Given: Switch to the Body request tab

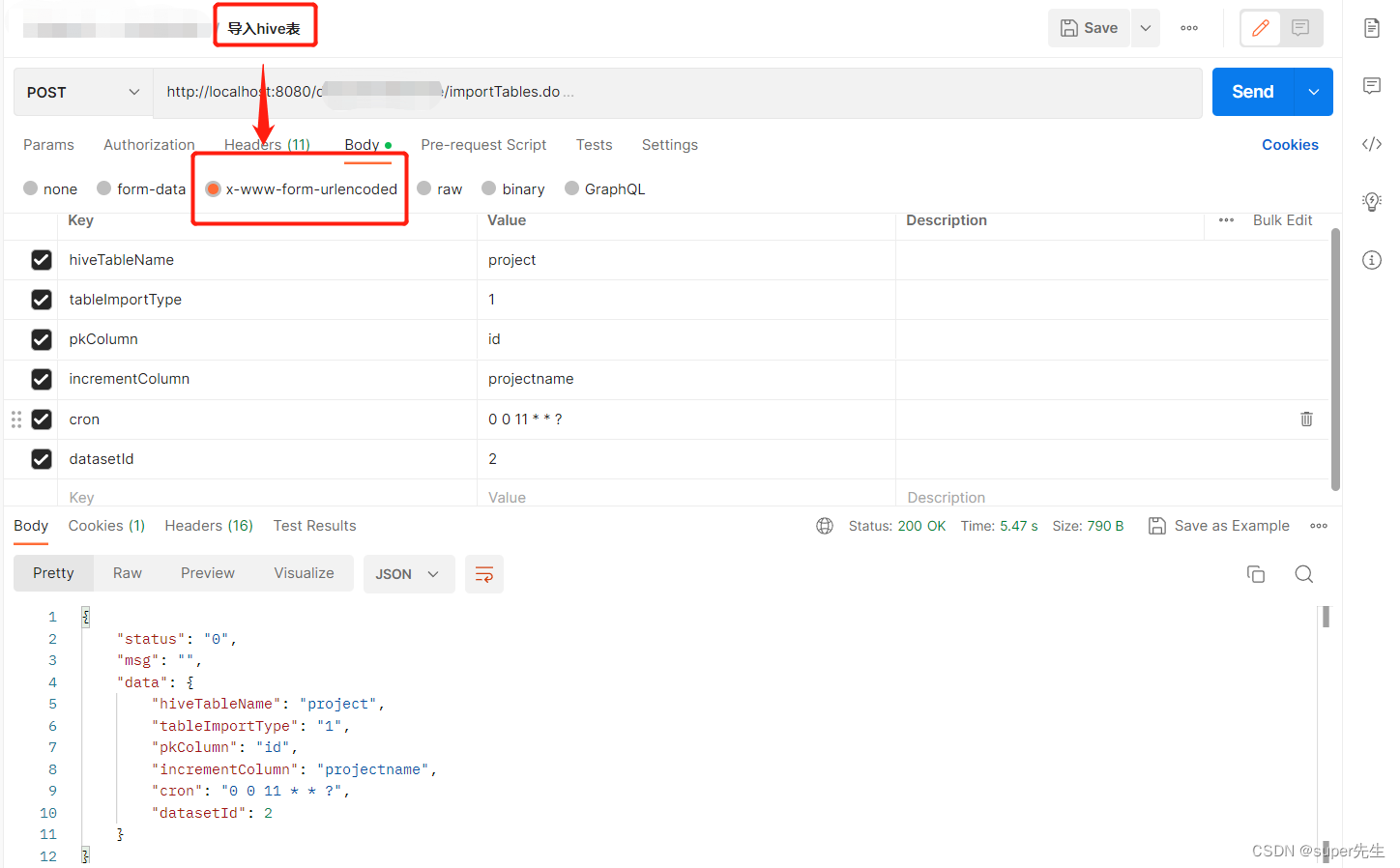Looking at the screenshot, I should click(x=367, y=145).
